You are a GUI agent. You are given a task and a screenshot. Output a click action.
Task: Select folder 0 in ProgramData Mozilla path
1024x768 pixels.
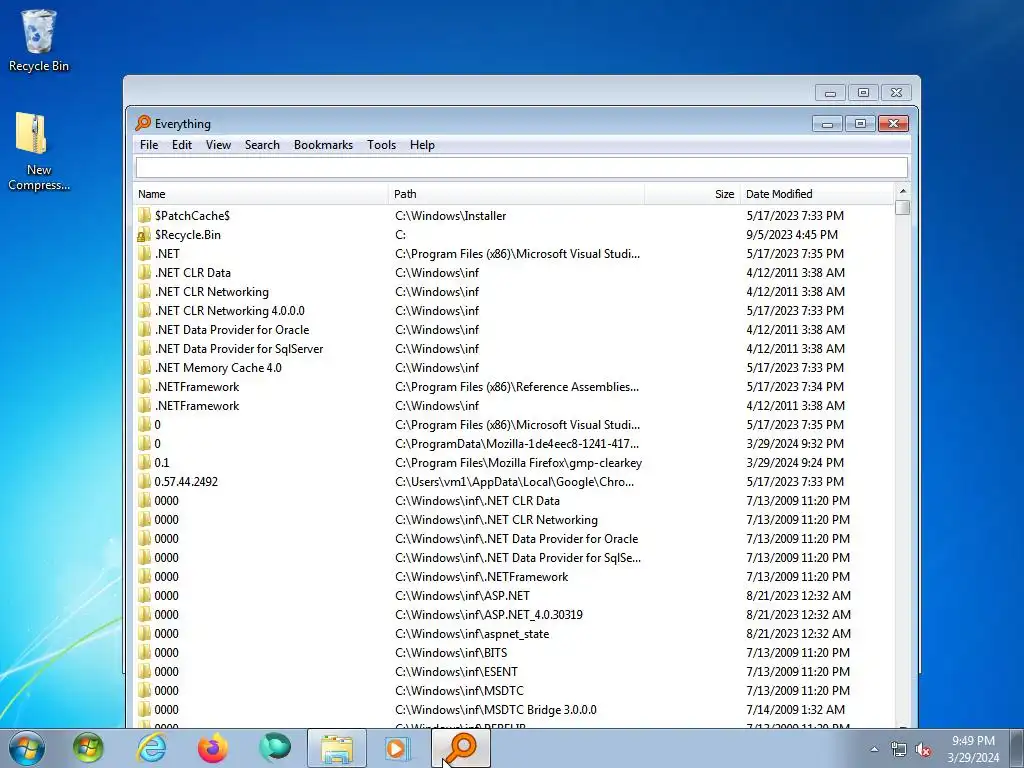pyautogui.click(x=513, y=443)
